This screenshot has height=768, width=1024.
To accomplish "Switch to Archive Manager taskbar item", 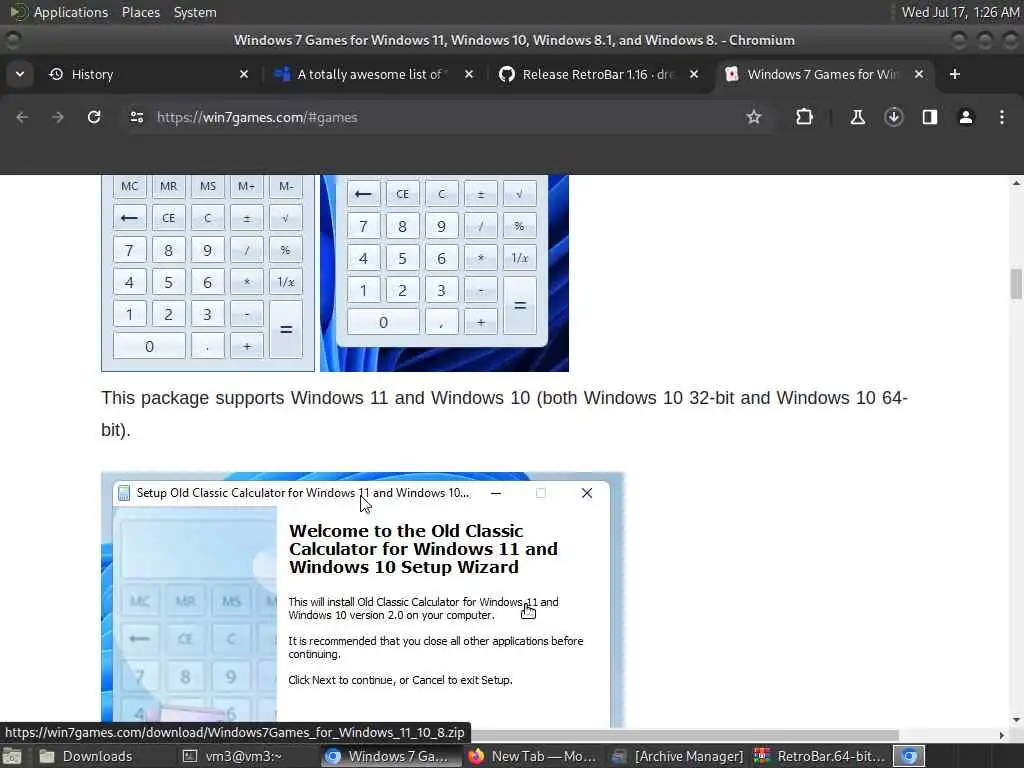I will coord(677,756).
